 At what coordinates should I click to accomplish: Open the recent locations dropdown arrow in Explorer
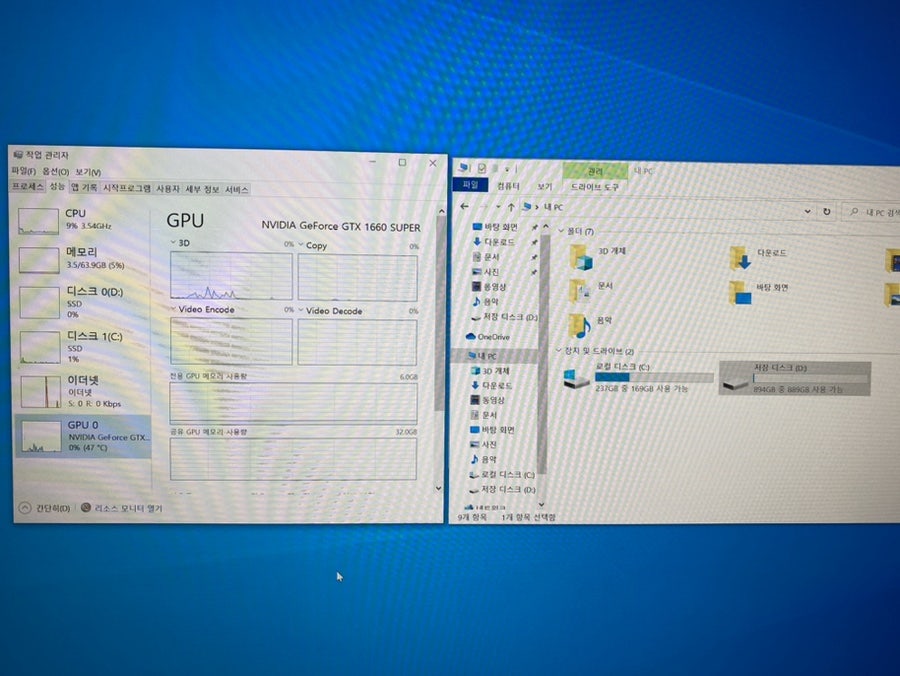pyautogui.click(x=498, y=207)
